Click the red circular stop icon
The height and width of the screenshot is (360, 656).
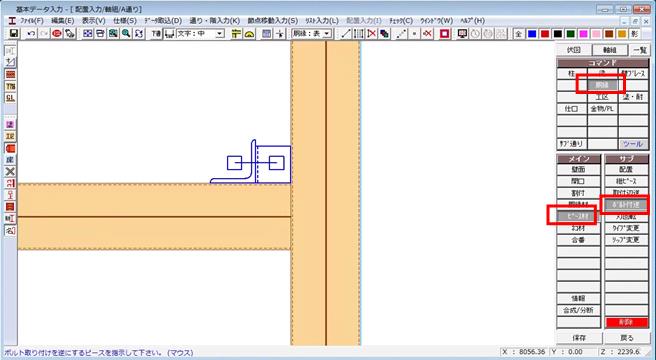(57, 33)
